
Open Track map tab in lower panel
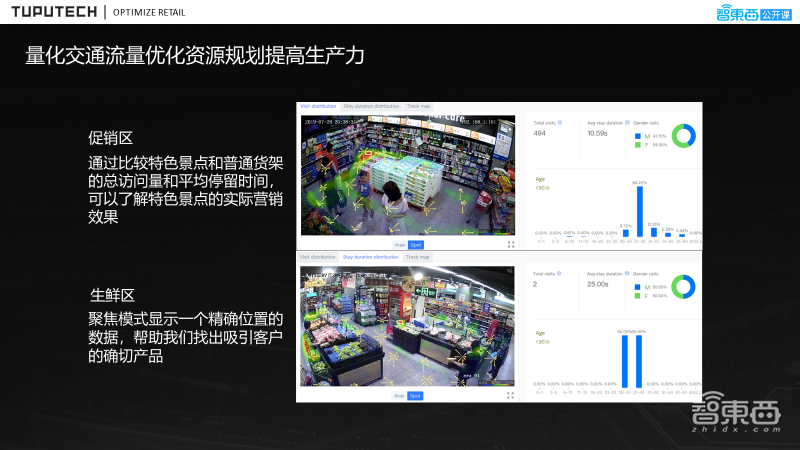click(418, 257)
